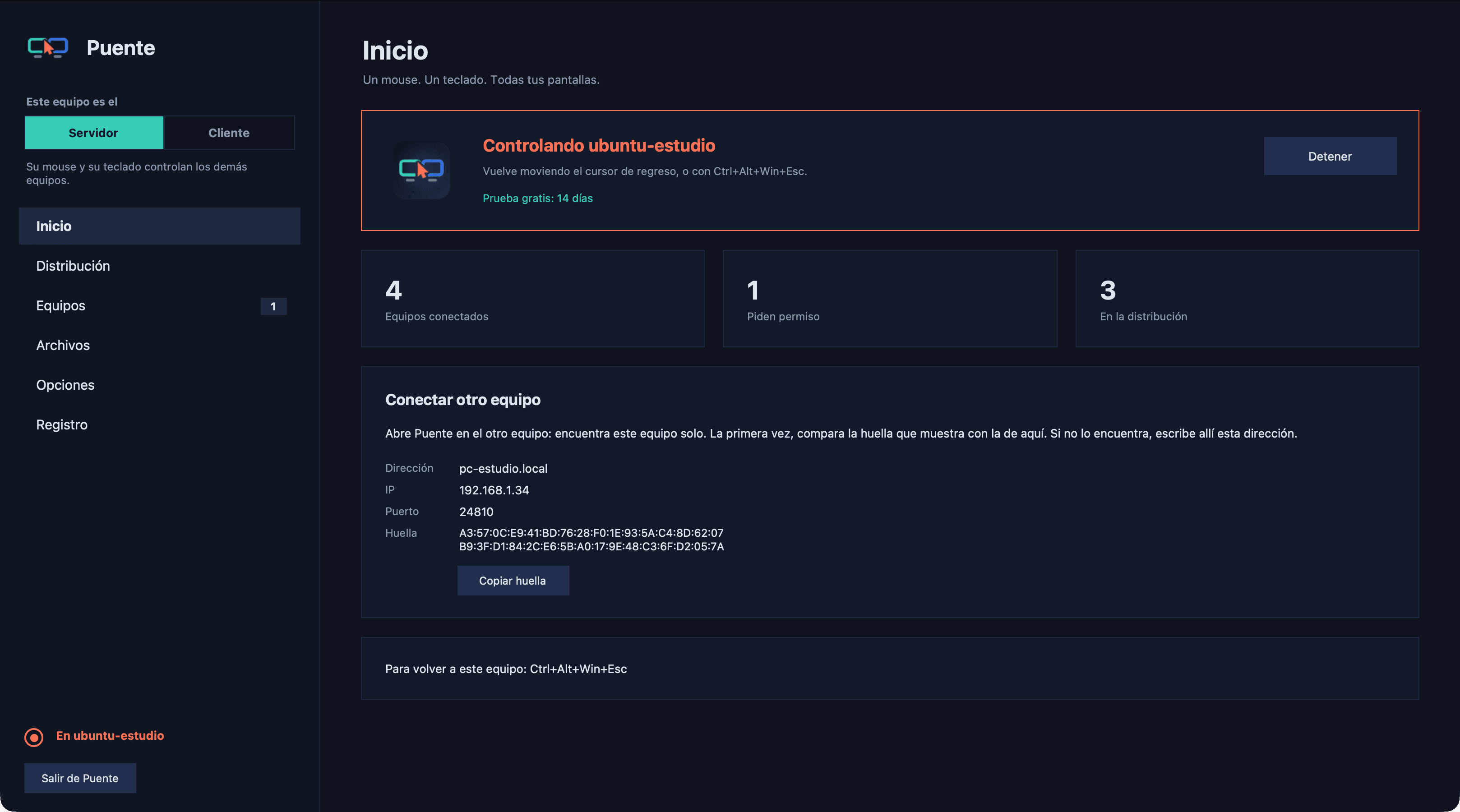Click the pending badge on Equipos
This screenshot has width=1460, height=812.
pyautogui.click(x=274, y=306)
